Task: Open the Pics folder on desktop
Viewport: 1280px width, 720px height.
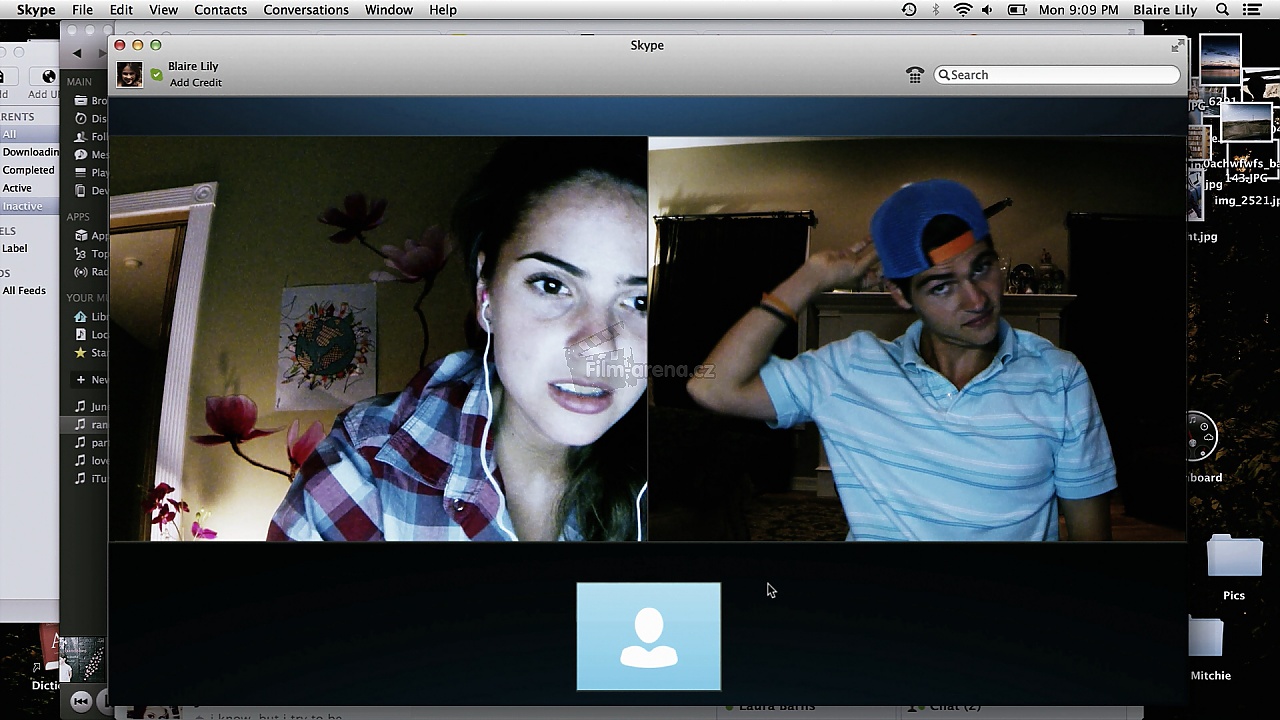Action: coord(1234,560)
